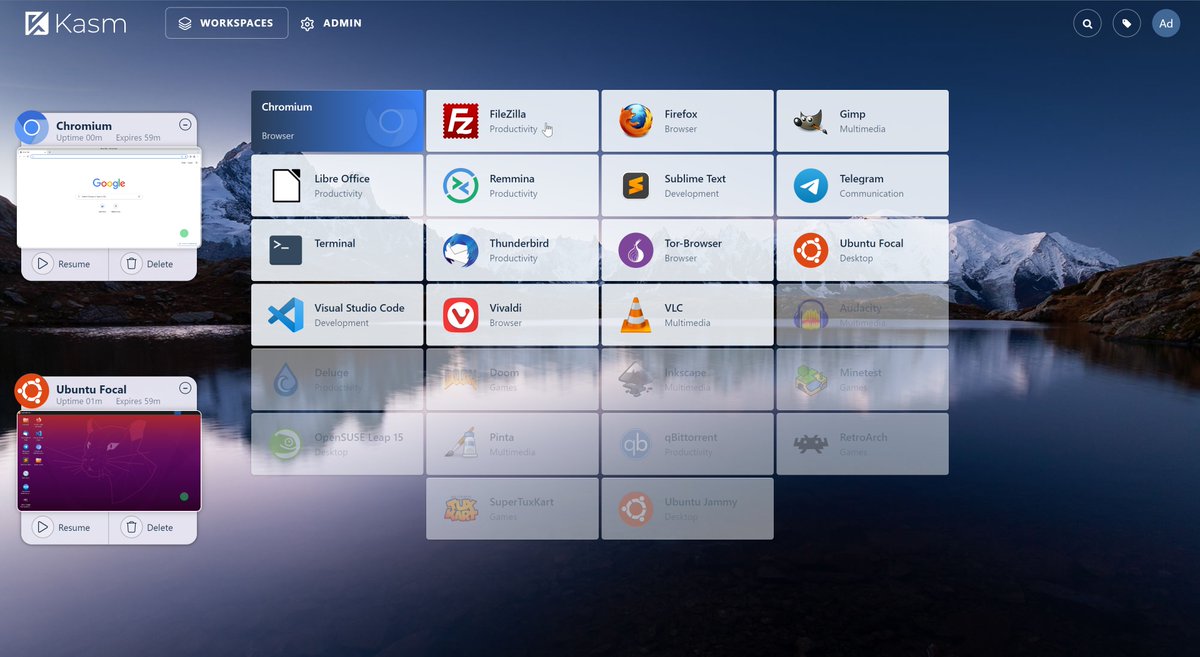Launch the qBittorrent workspace icon

(x=636, y=444)
